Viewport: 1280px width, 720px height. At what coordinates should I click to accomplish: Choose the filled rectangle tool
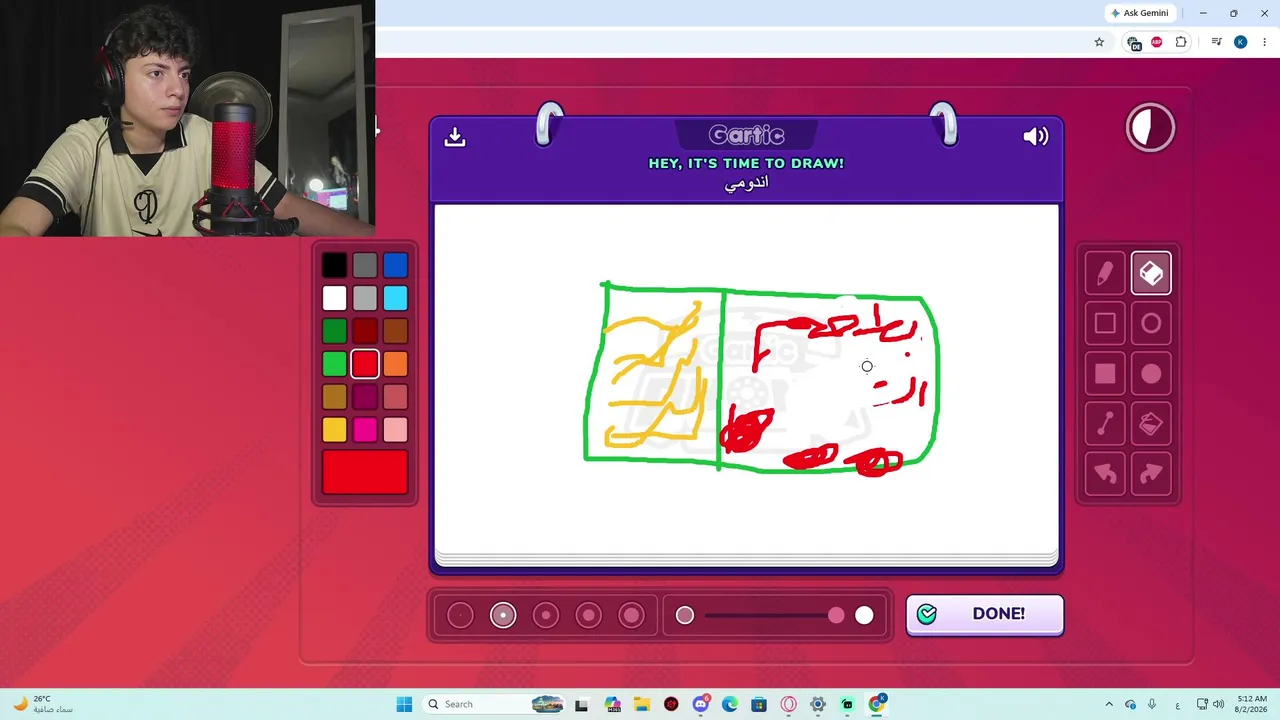(x=1105, y=374)
